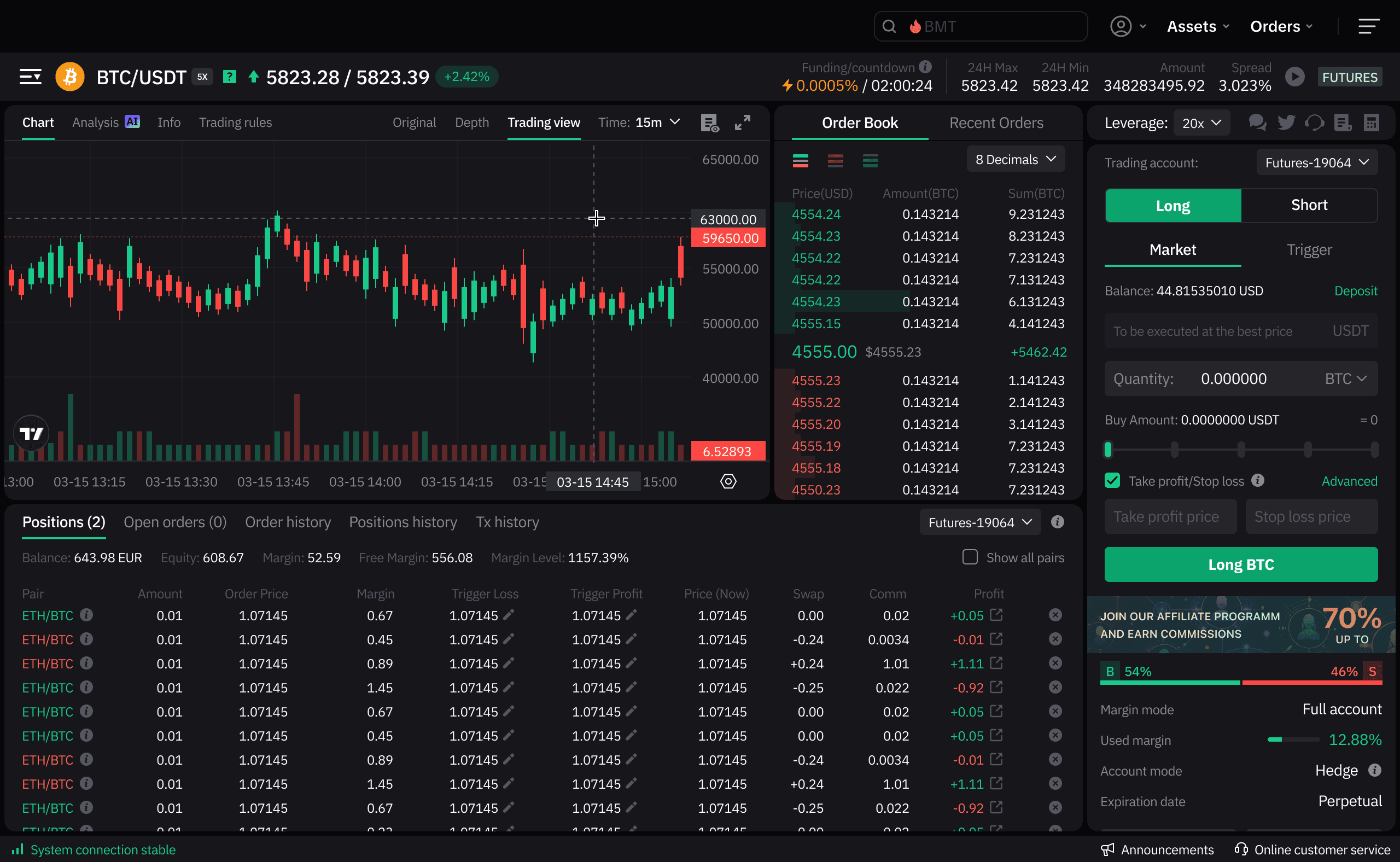1400x862 pixels.
Task: Expand chart to fullscreen
Action: [742, 123]
